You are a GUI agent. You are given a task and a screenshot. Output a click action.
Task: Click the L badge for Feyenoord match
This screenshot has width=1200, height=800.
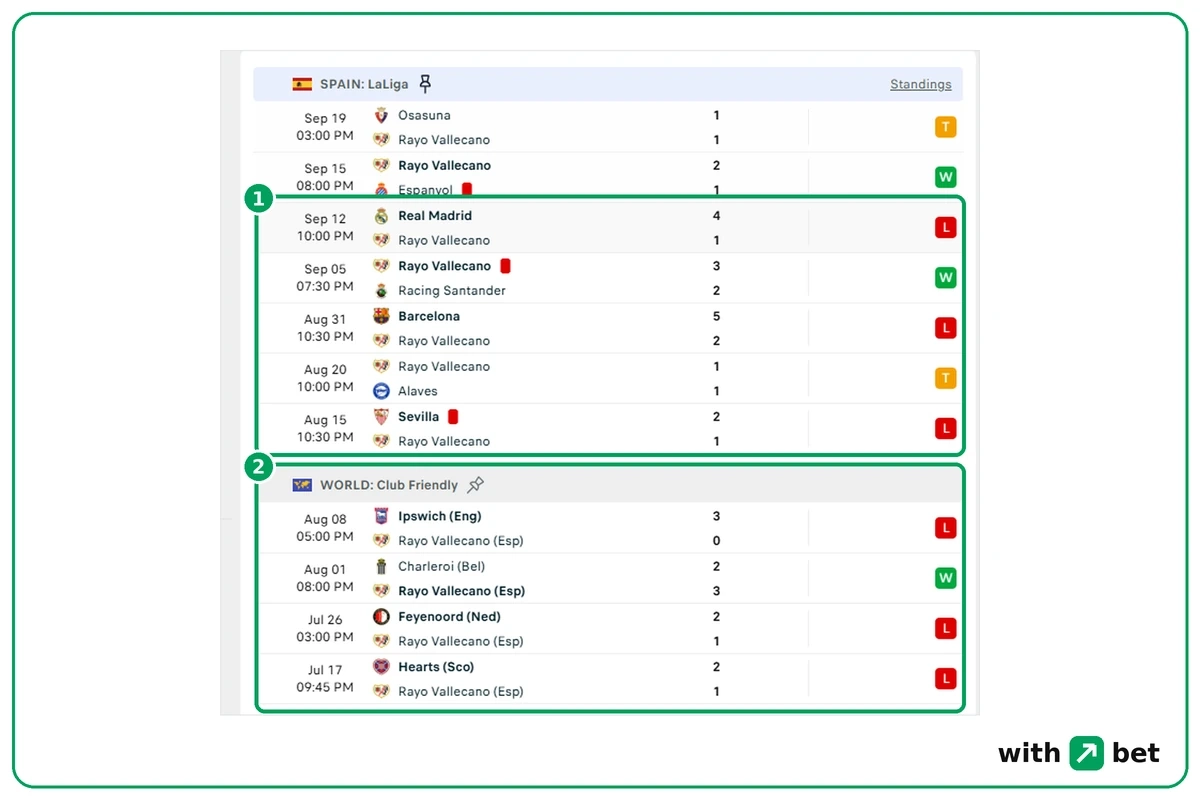pyautogui.click(x=945, y=629)
